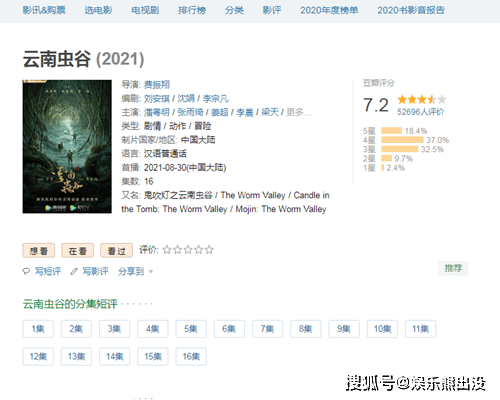Open the 选电影 nav item
500x400 pixels.
click(x=98, y=10)
